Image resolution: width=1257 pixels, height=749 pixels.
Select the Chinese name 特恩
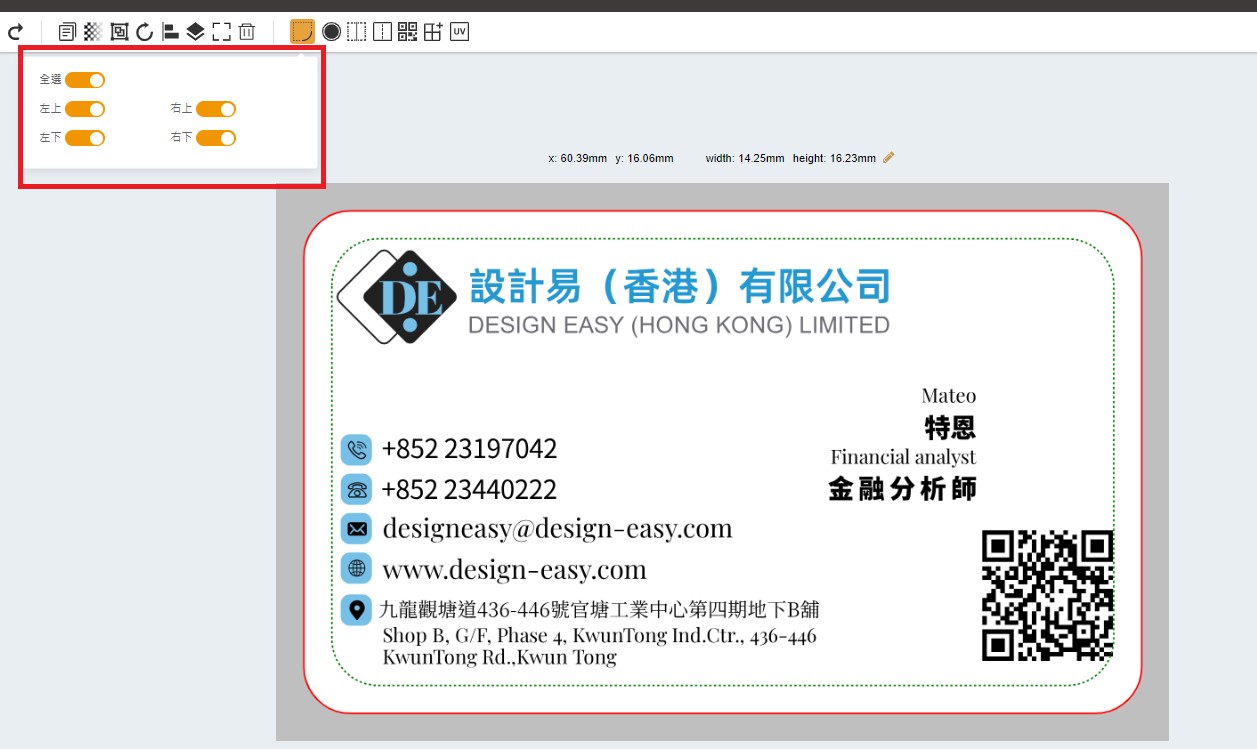point(950,428)
